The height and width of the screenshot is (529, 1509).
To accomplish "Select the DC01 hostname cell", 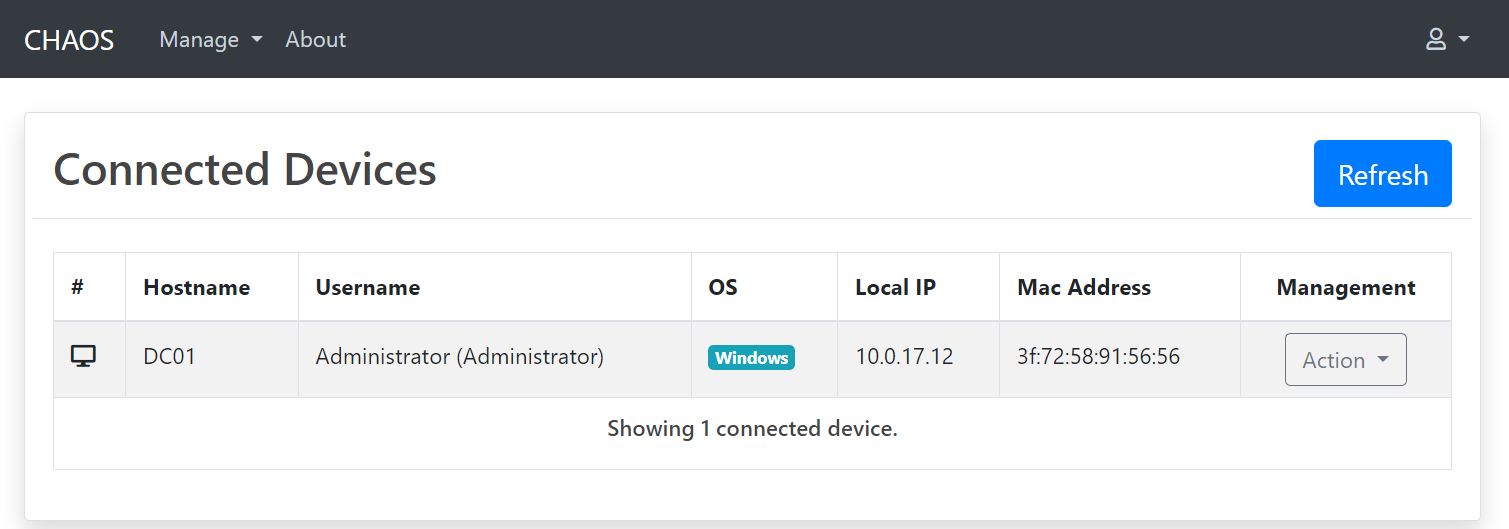I will (x=169, y=356).
